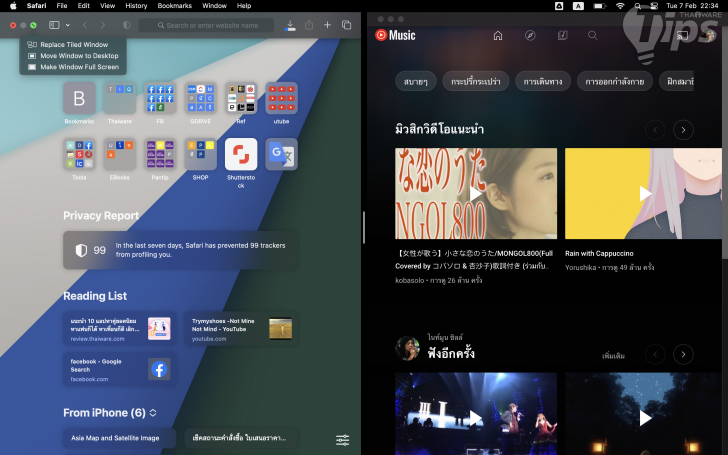
Task: Choose Replace Tiled Window
Action: (73, 45)
